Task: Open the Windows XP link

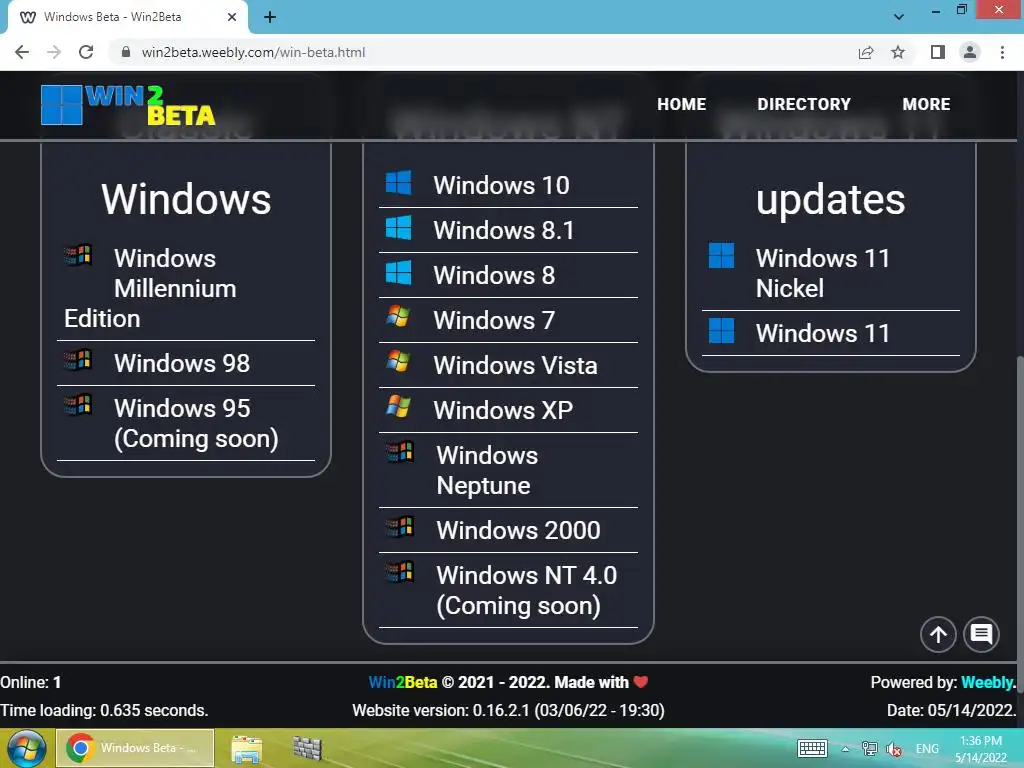Action: point(504,410)
